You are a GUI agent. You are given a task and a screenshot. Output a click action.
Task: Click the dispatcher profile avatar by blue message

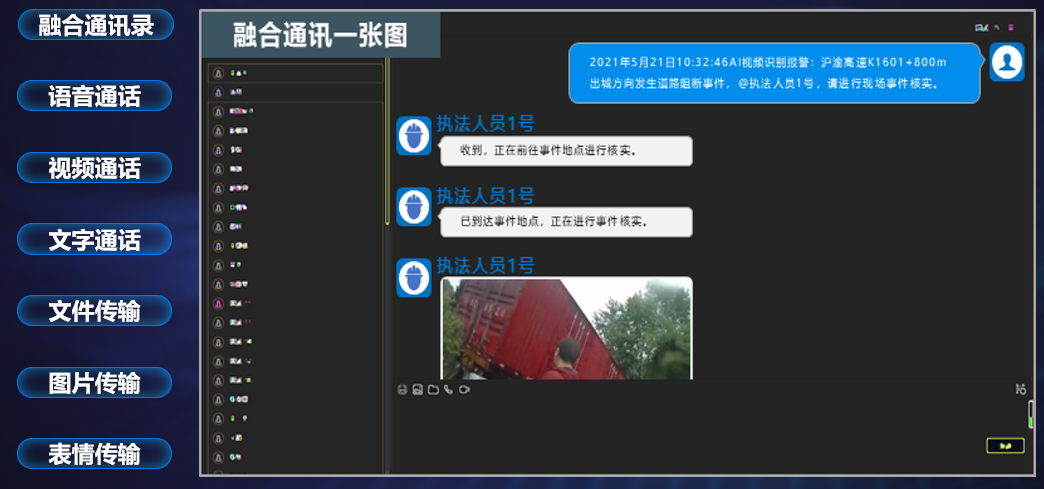tap(1007, 62)
